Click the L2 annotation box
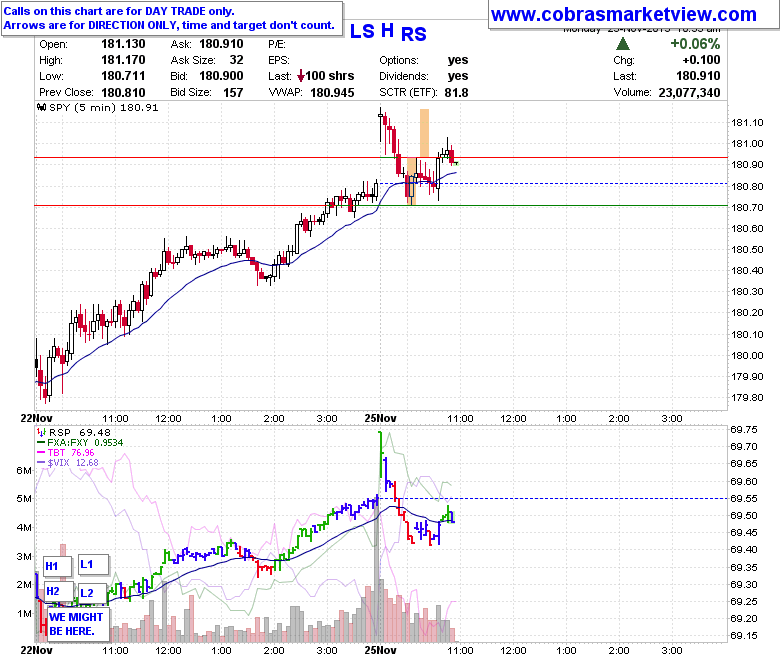 click(x=93, y=593)
